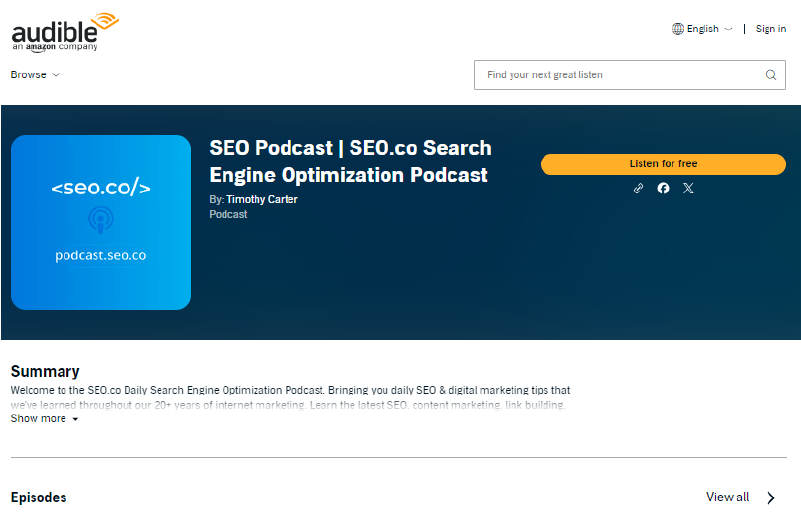Open the Sign in link
The image size is (801, 531).
(770, 29)
